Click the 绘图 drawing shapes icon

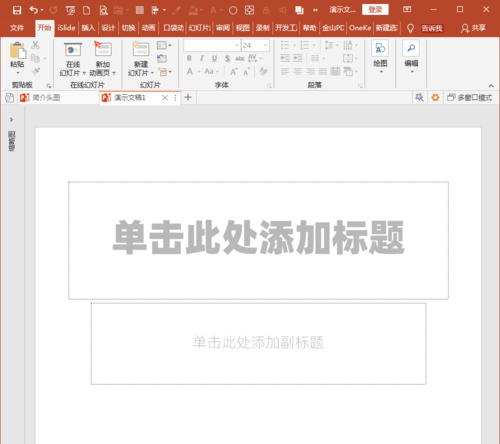pyautogui.click(x=380, y=48)
